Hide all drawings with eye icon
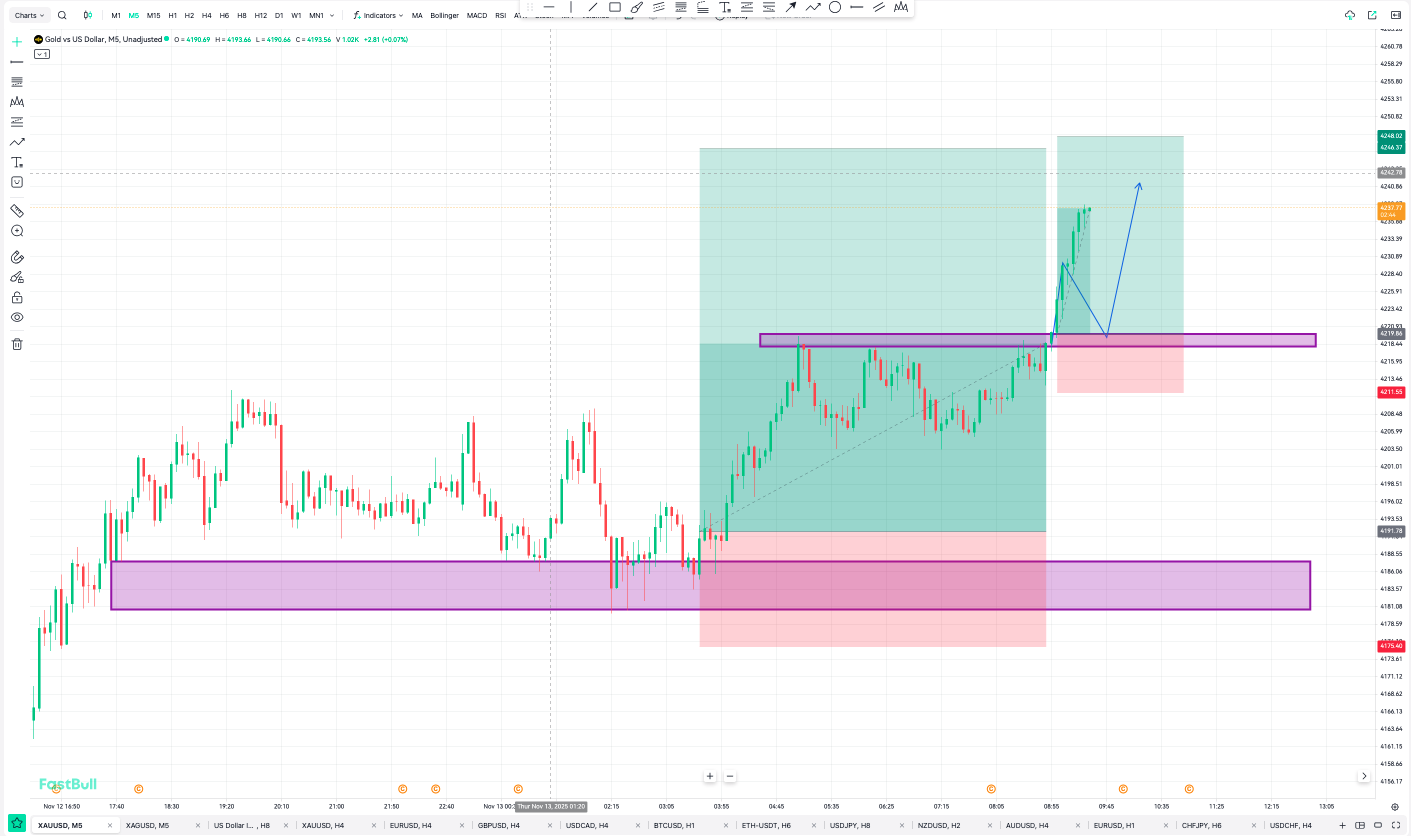 tap(16, 317)
